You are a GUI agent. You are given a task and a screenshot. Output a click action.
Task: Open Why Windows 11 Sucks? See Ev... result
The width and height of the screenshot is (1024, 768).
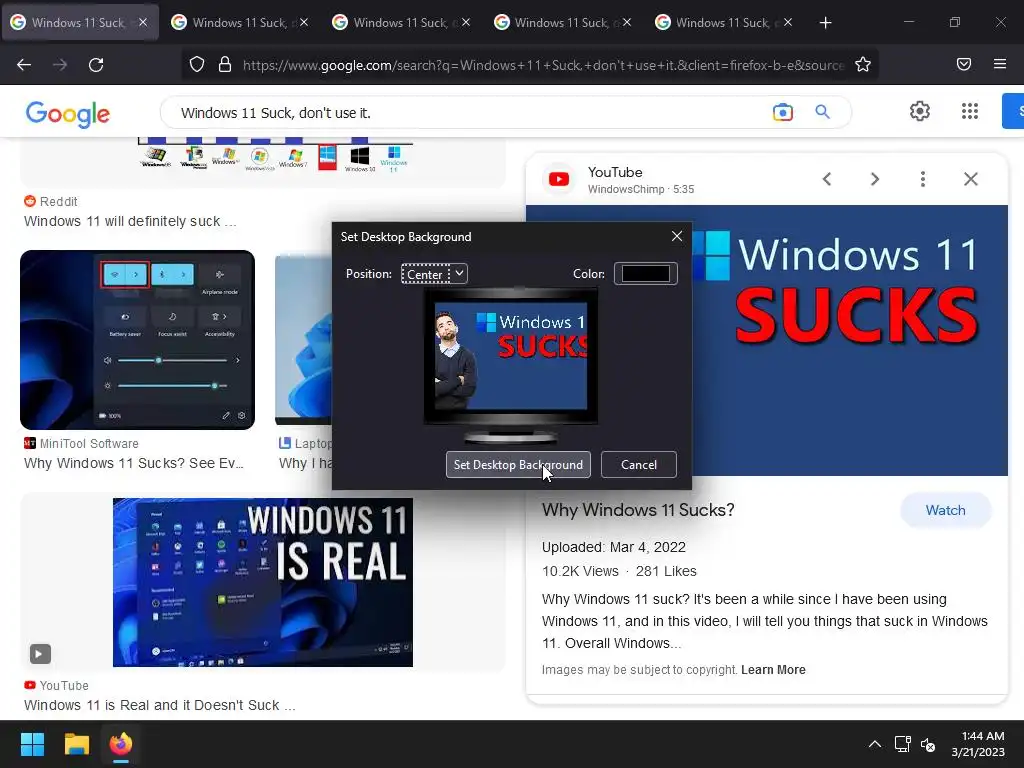coord(134,464)
